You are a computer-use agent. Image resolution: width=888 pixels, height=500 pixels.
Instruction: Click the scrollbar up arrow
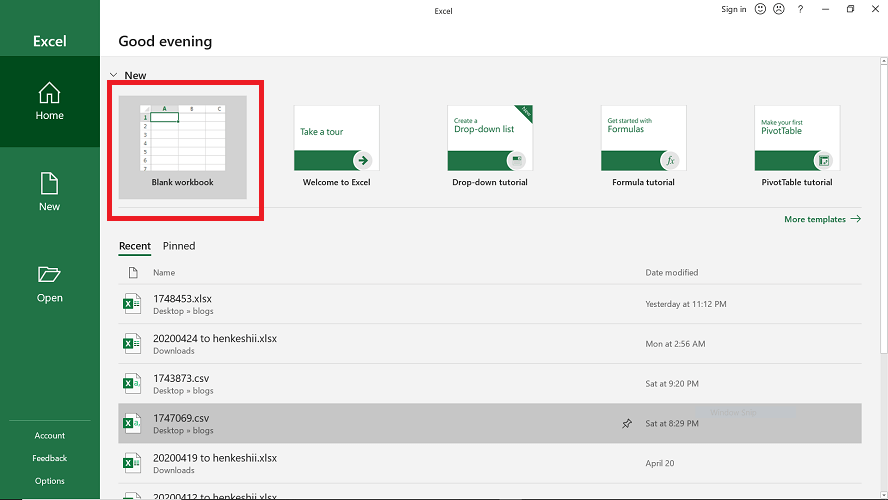[883, 61]
